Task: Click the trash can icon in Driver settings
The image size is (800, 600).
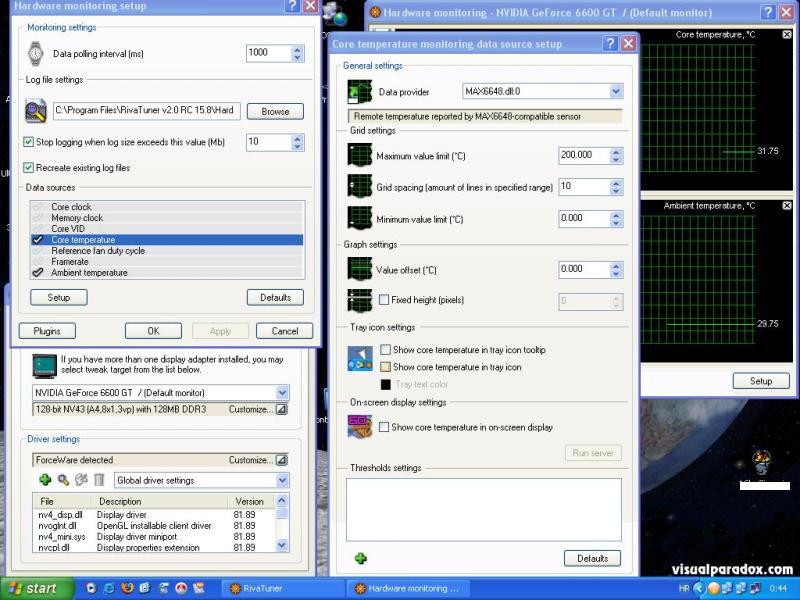Action: [99, 480]
